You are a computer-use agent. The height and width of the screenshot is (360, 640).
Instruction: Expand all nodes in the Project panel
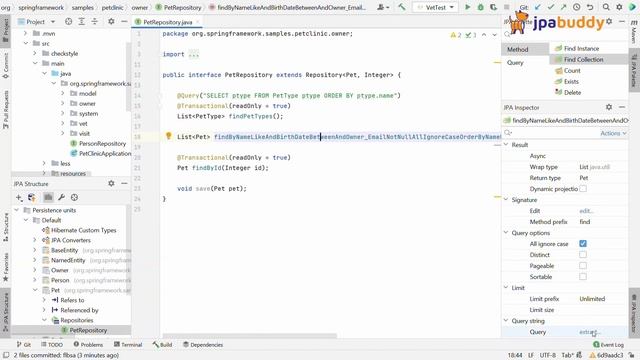click(82, 21)
